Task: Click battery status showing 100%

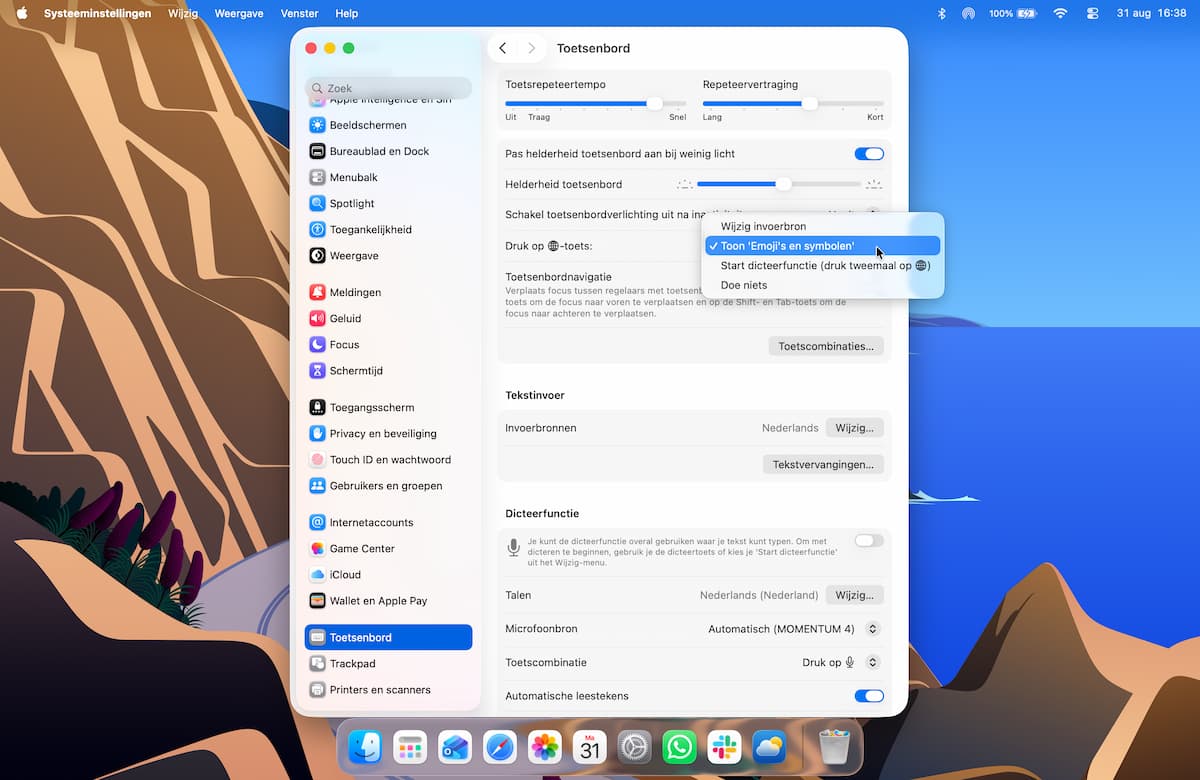Action: (1012, 14)
